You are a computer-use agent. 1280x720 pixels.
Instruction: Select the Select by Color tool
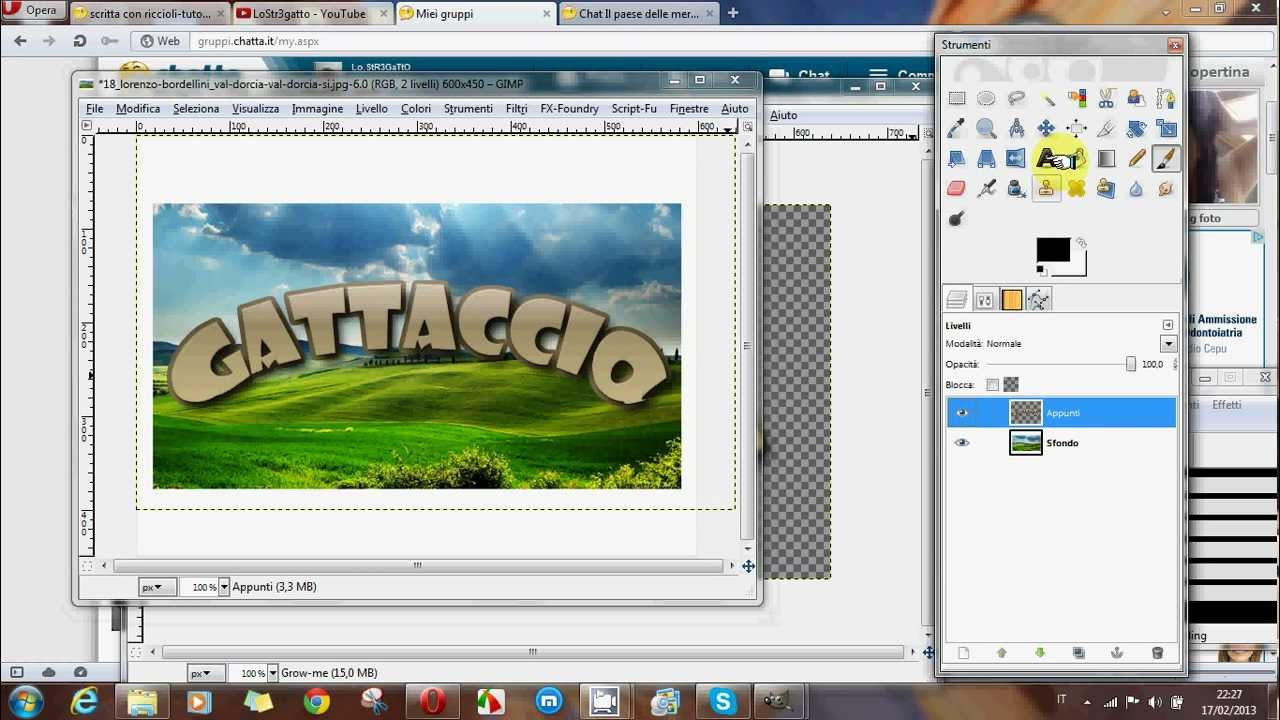1076,98
